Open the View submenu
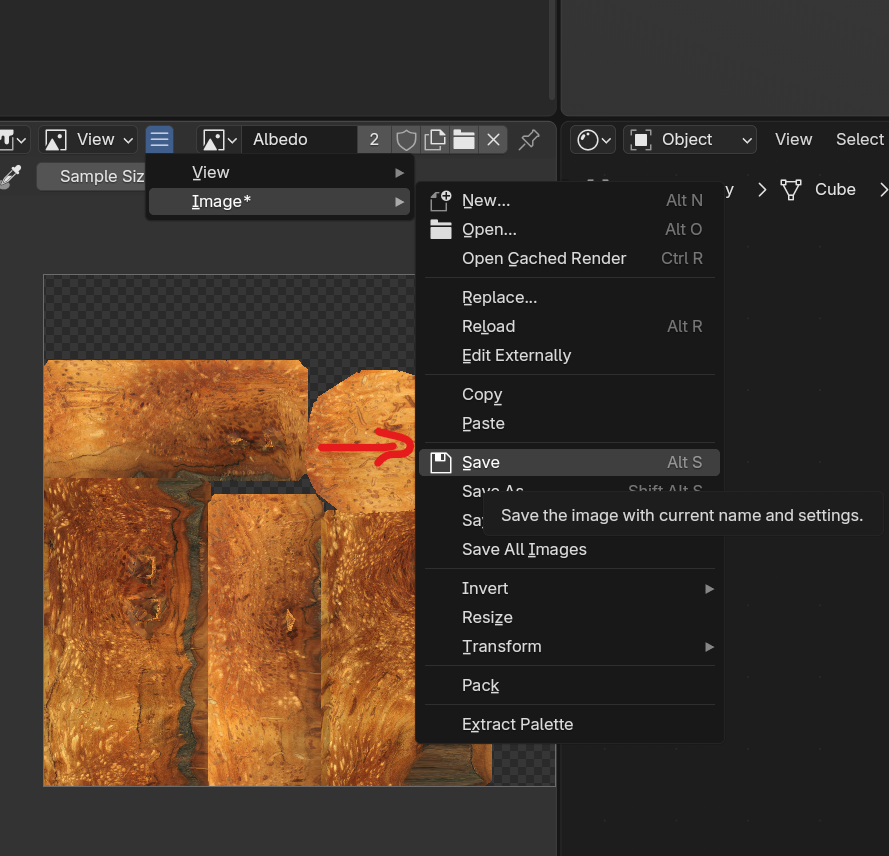 tap(280, 172)
